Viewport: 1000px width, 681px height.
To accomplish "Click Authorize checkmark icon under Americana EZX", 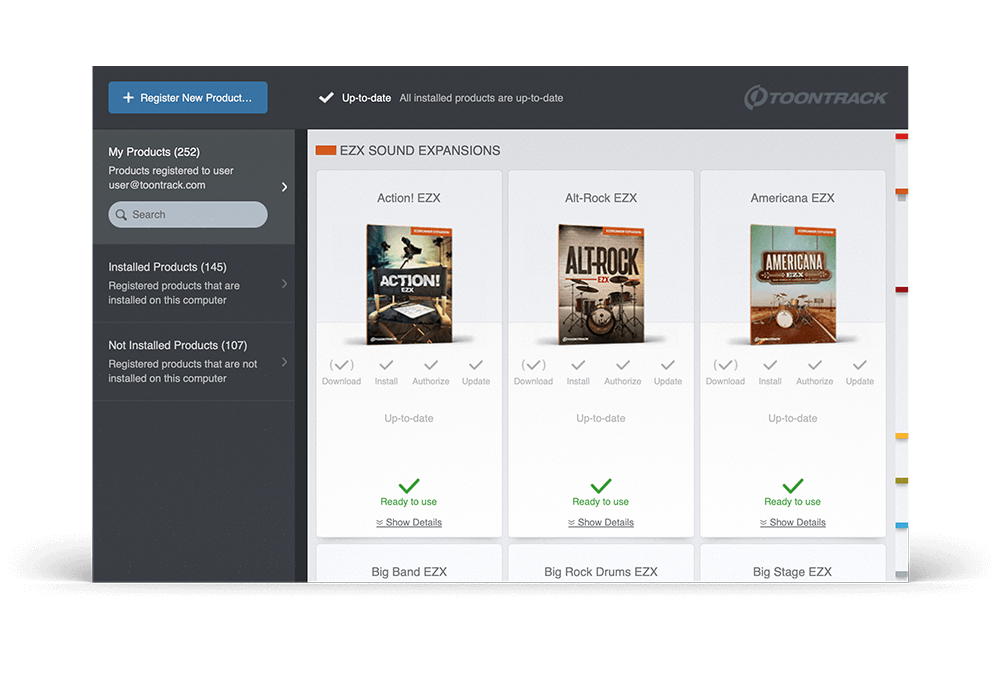I will [x=814, y=366].
